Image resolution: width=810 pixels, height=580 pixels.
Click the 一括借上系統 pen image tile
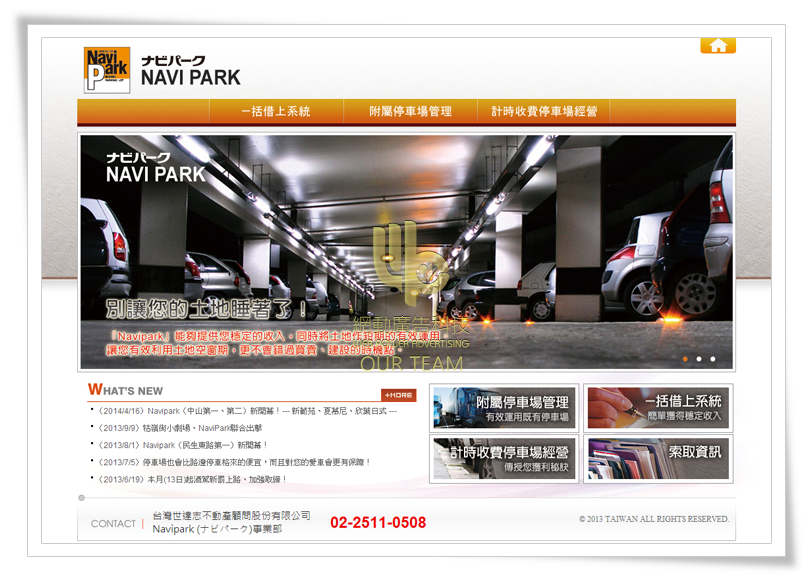(x=658, y=408)
